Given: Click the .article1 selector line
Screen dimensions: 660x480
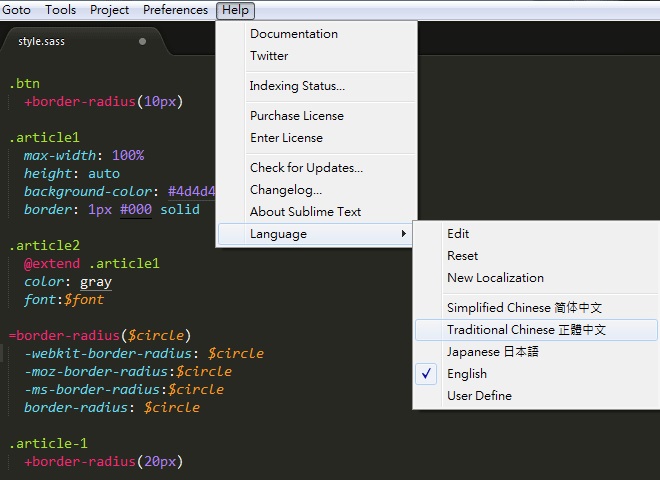Looking at the screenshot, I should [44, 137].
